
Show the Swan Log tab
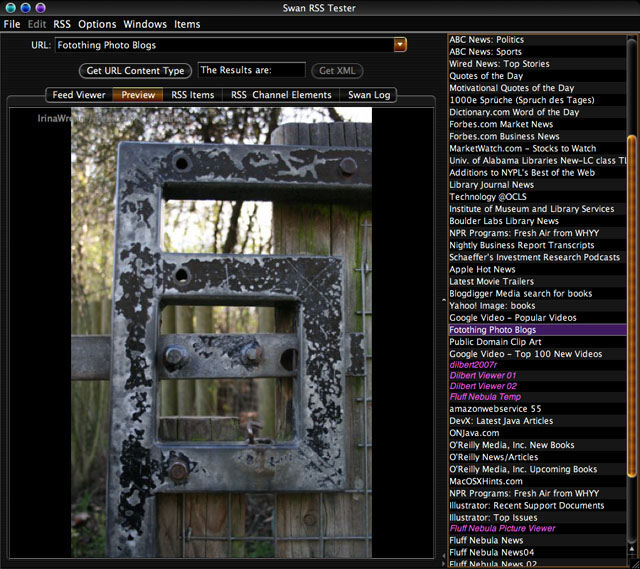[x=369, y=95]
